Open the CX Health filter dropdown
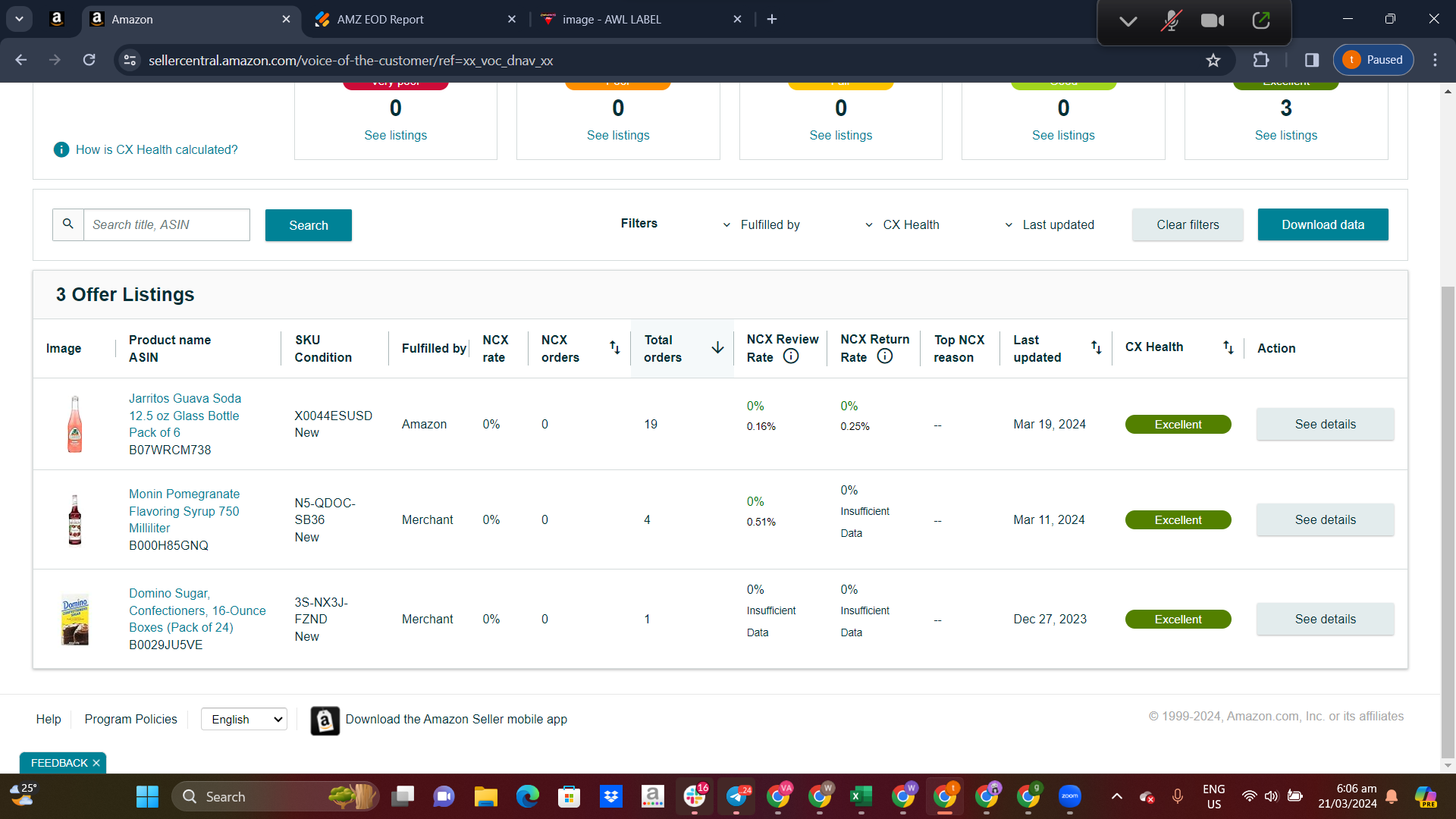Viewport: 1456px width, 819px height. pyautogui.click(x=902, y=224)
